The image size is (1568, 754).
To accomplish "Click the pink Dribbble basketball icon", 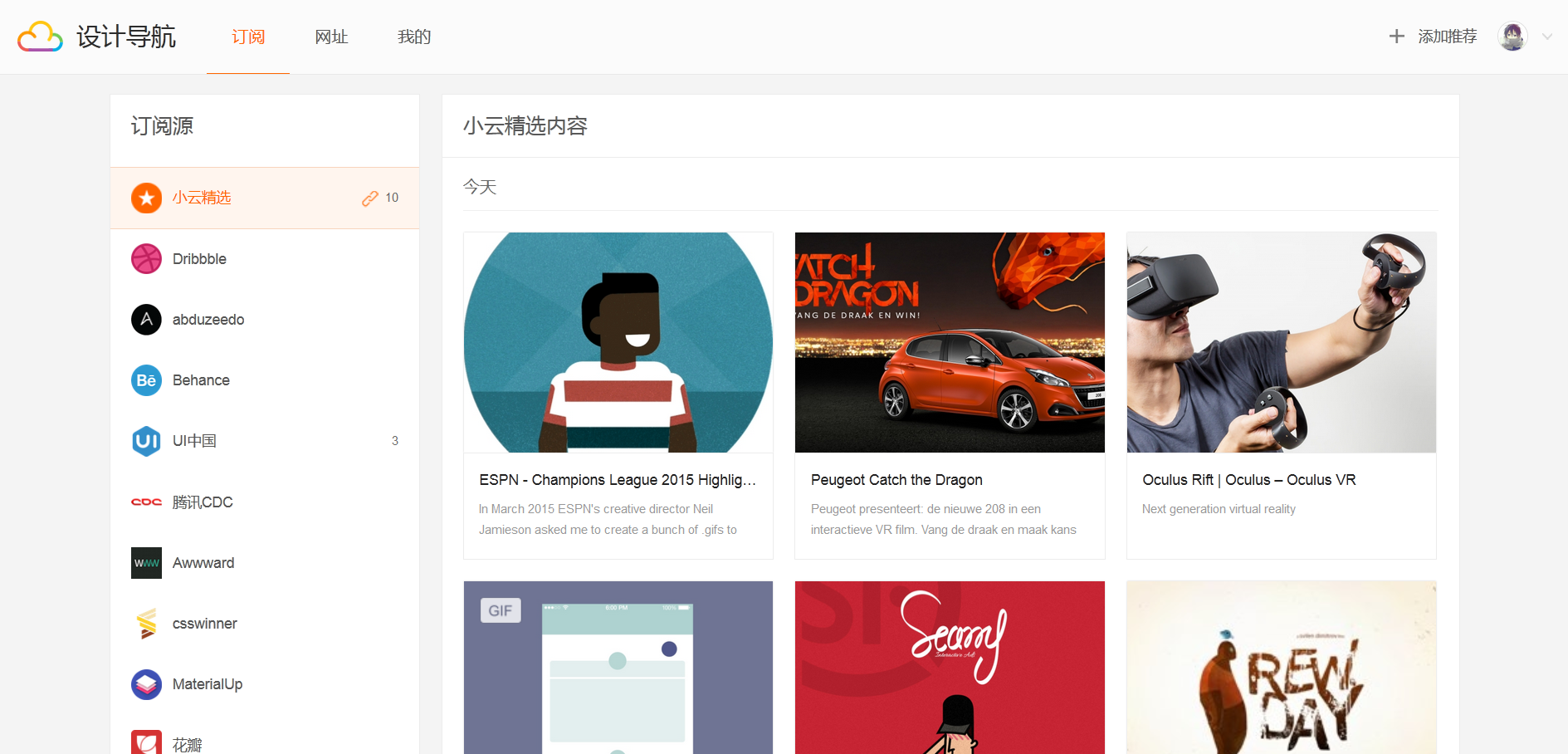I will (x=147, y=259).
